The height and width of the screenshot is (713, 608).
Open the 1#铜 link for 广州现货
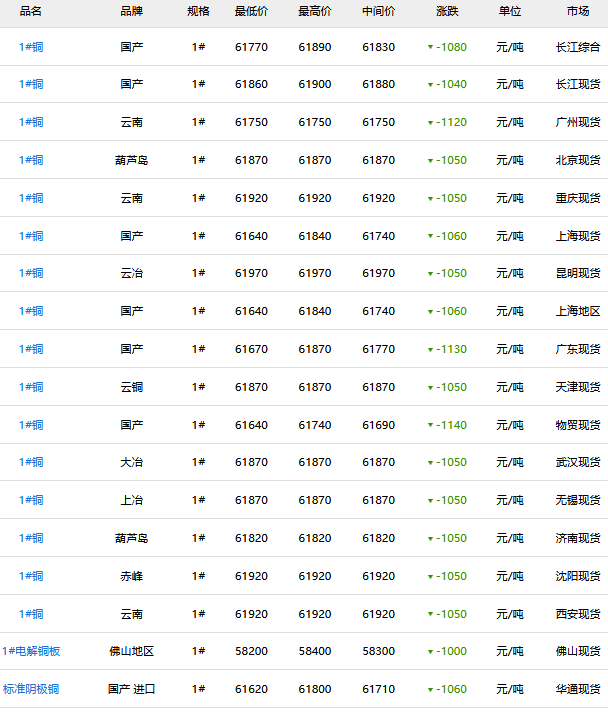pyautogui.click(x=31, y=122)
